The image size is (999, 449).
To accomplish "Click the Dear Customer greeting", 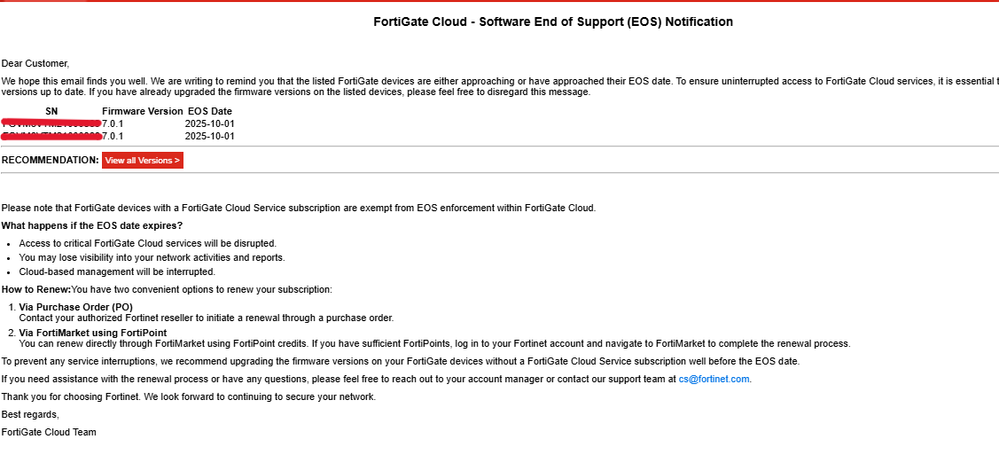I will (35, 63).
